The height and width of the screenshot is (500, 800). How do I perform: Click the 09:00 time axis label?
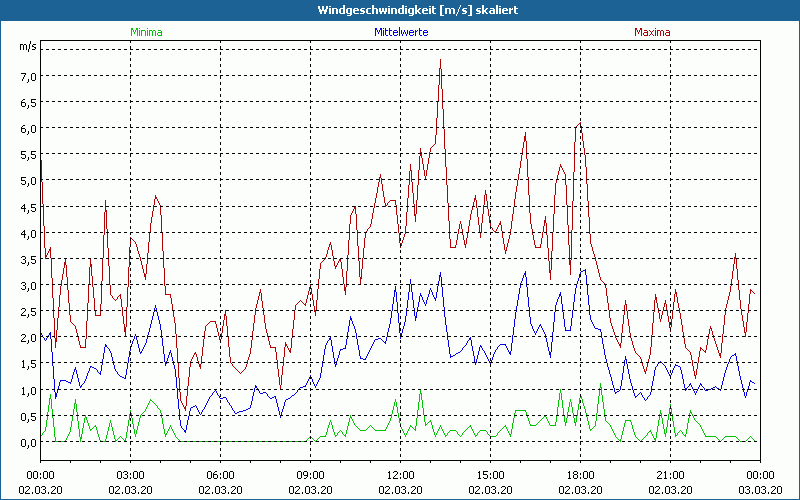[x=310, y=476]
